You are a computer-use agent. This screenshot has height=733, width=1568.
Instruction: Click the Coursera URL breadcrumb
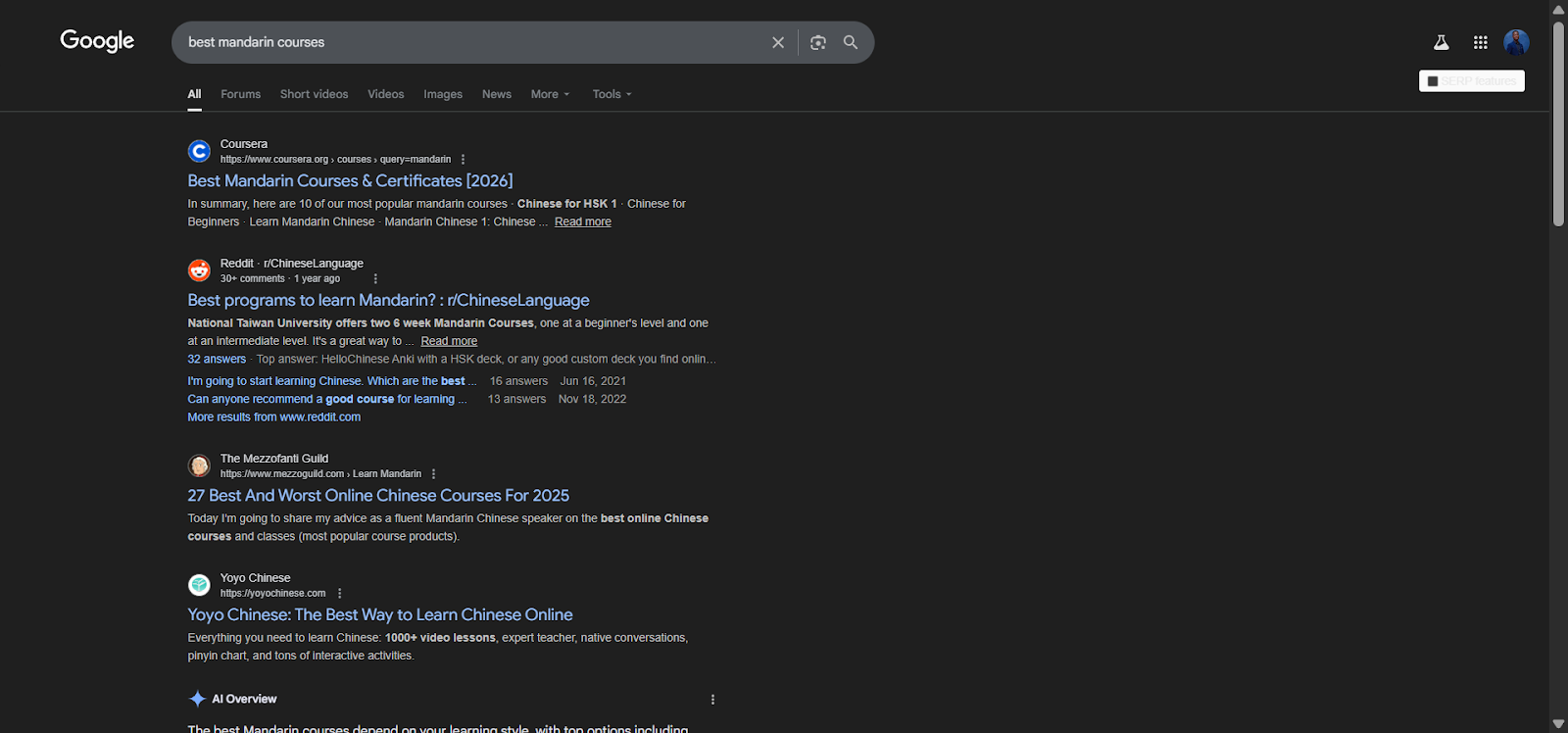(x=335, y=160)
